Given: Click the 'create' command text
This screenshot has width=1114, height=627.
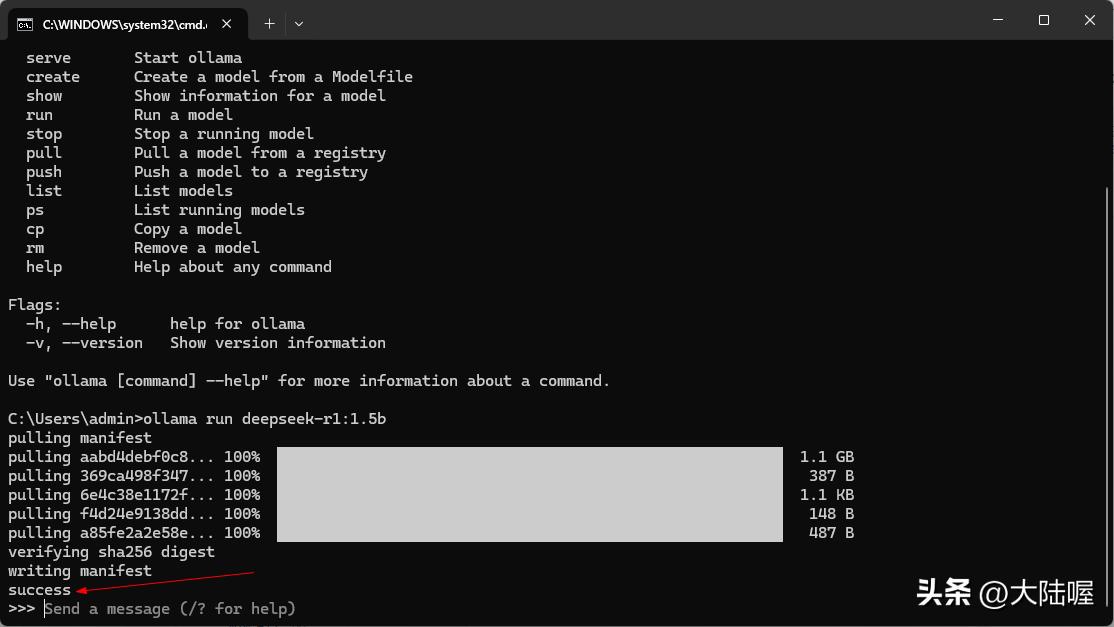Looking at the screenshot, I should click(53, 77).
